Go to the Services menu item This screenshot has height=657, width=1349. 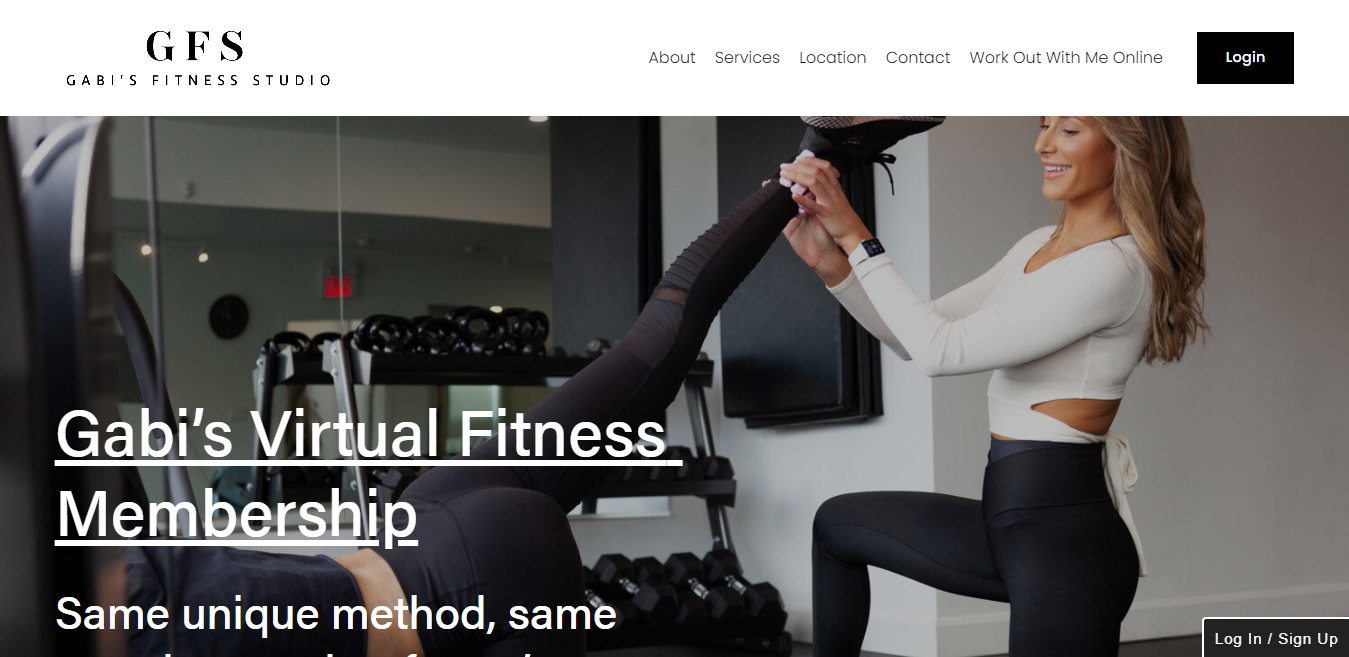tap(747, 58)
